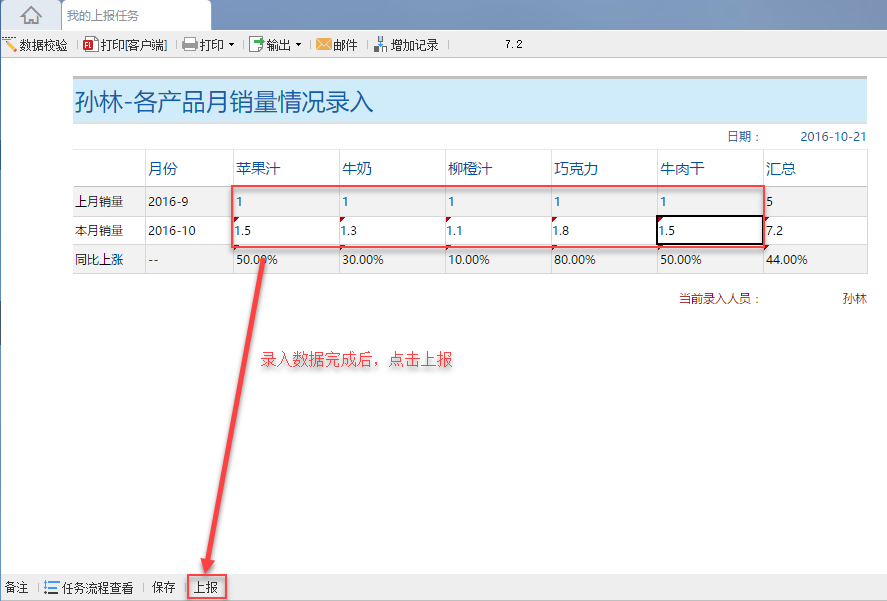Click the 7.2 value in toolbar
This screenshot has height=601, width=887.
click(514, 44)
